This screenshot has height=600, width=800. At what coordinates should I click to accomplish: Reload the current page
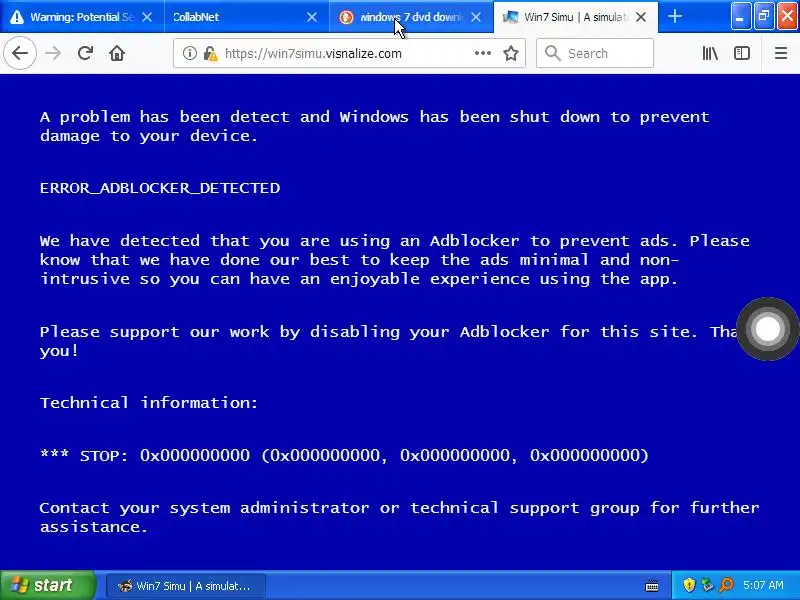85,53
